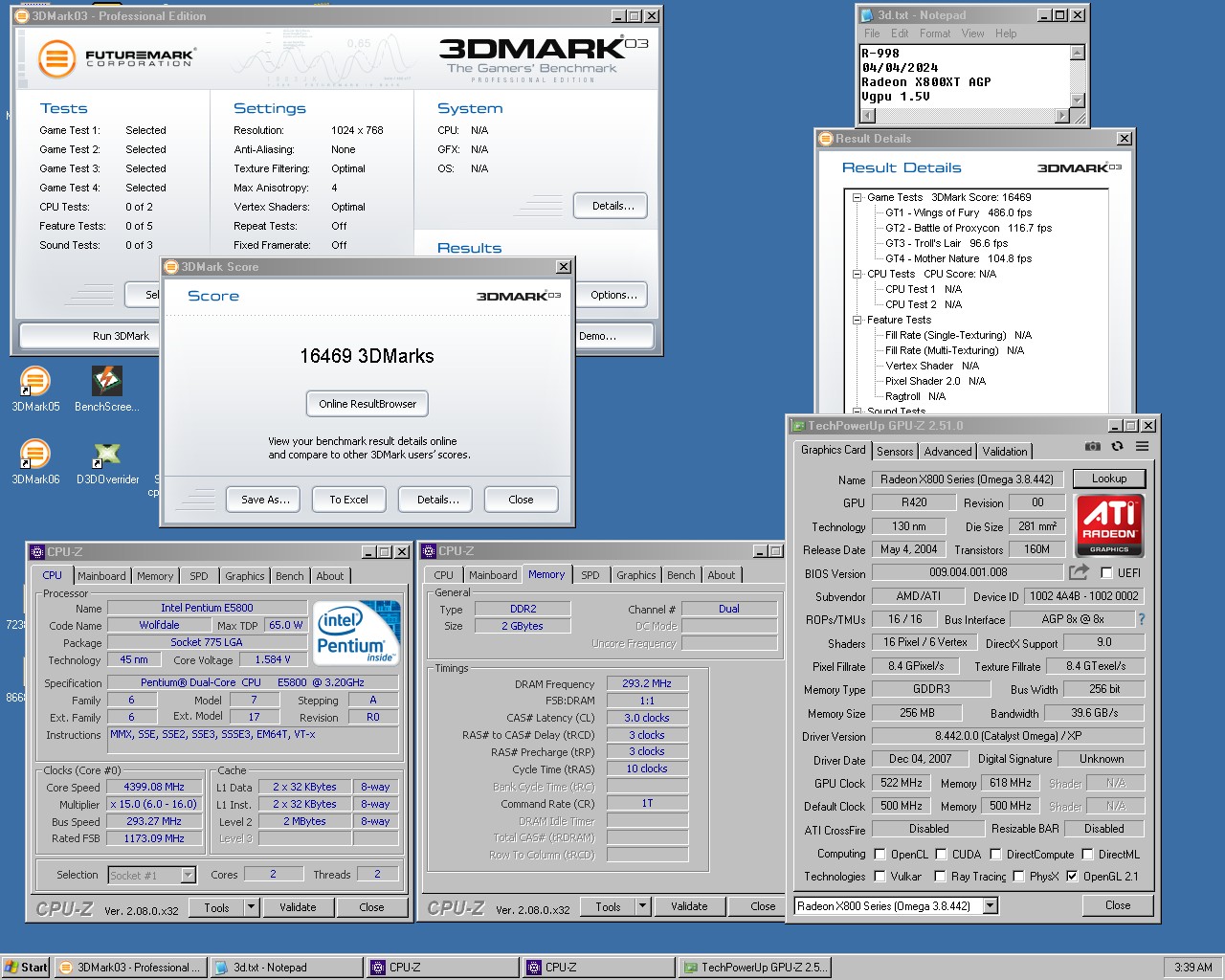Click Run 3DMark button
This screenshot has height=980, width=1225.
pyautogui.click(x=91, y=336)
